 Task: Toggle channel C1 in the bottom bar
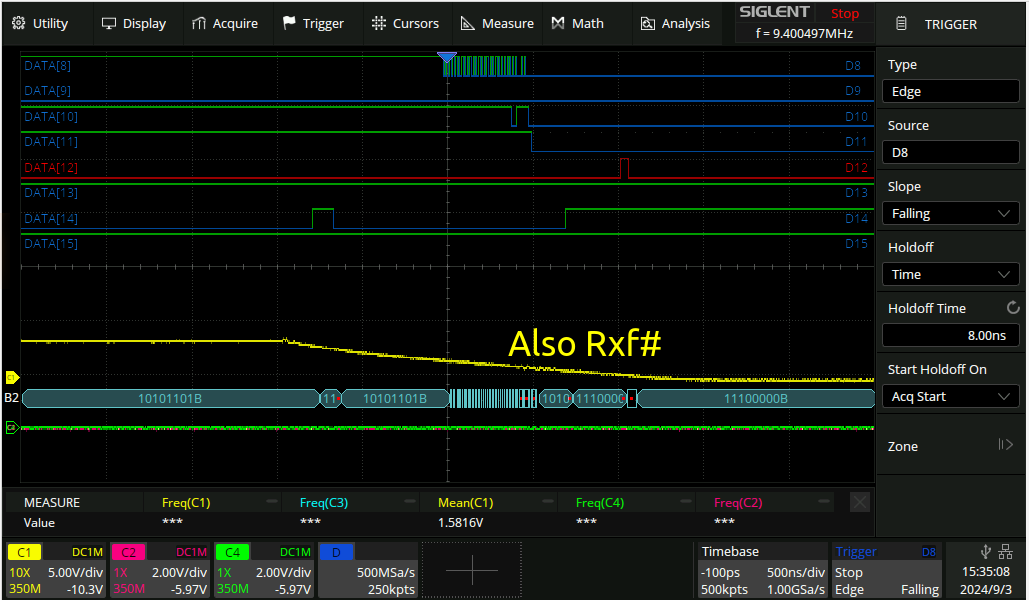[55, 571]
